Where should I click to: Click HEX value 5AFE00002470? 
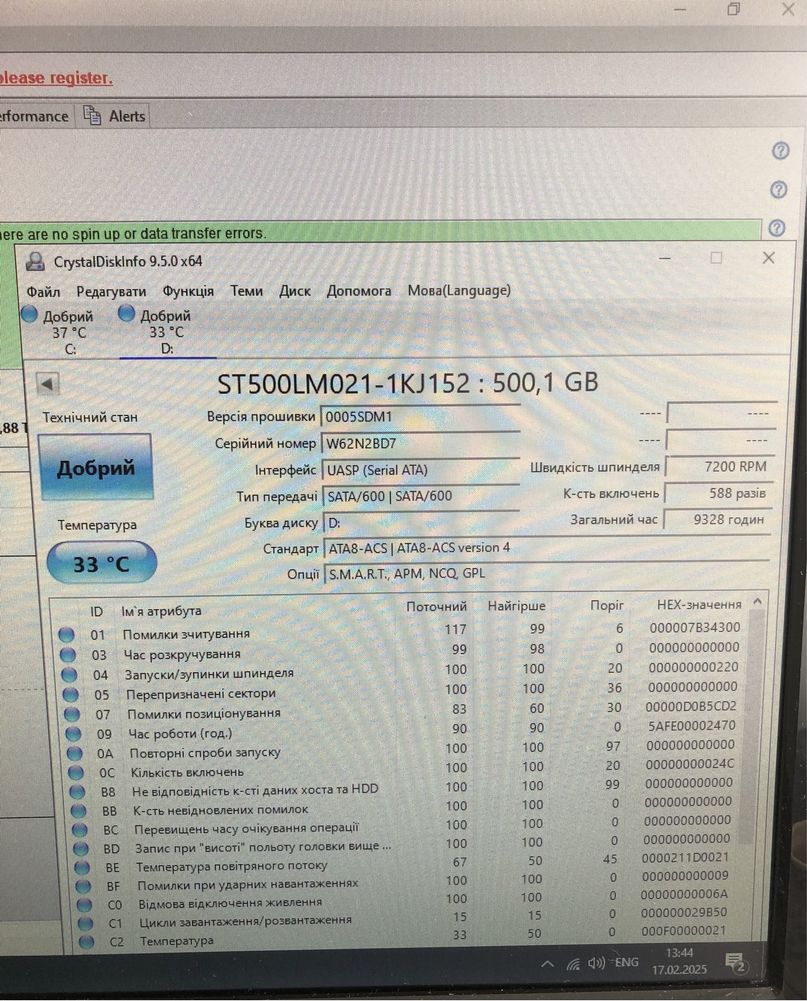[x=691, y=726]
